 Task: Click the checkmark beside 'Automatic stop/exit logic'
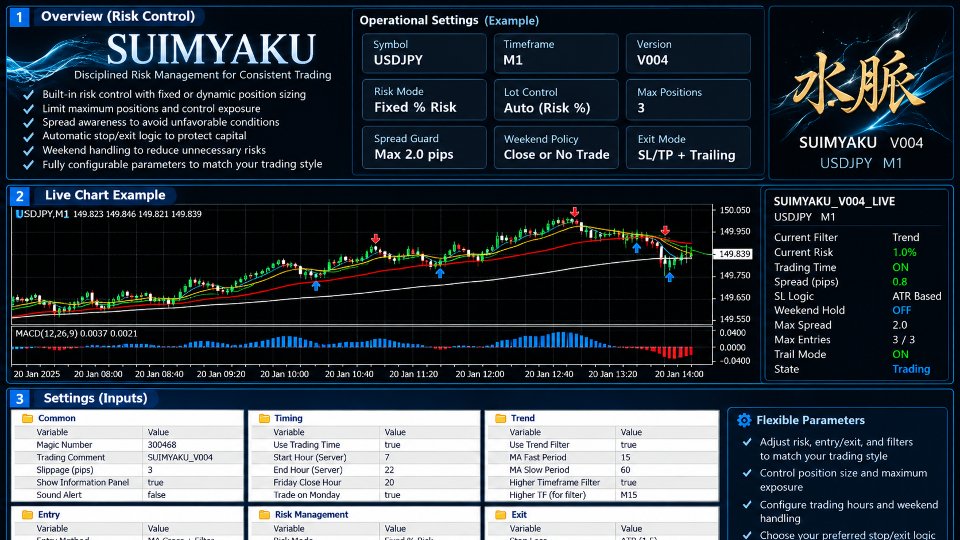pos(28,137)
